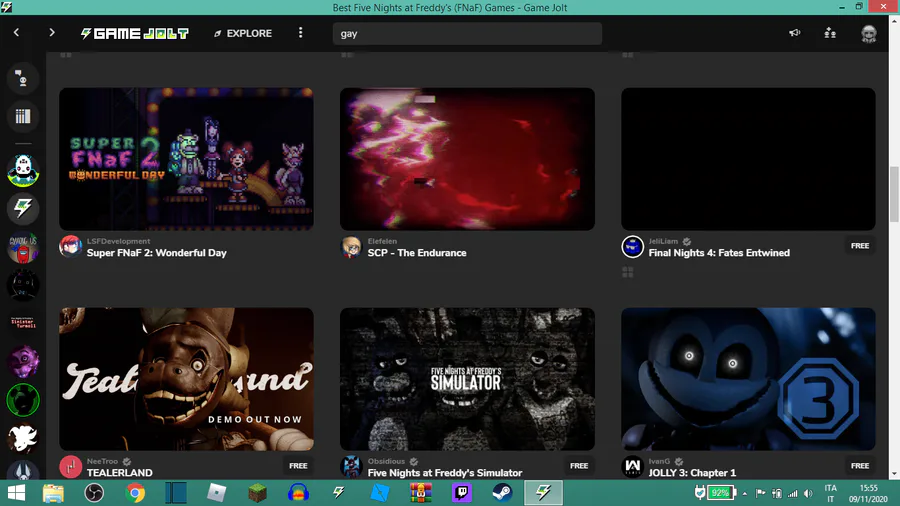This screenshot has width=900, height=506.
Task: Open the Game Jolt logo home link
Action: point(135,33)
